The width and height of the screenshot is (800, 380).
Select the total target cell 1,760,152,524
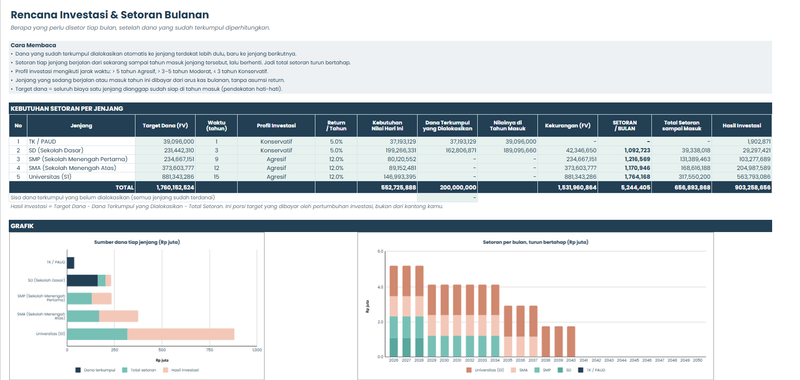click(165, 187)
